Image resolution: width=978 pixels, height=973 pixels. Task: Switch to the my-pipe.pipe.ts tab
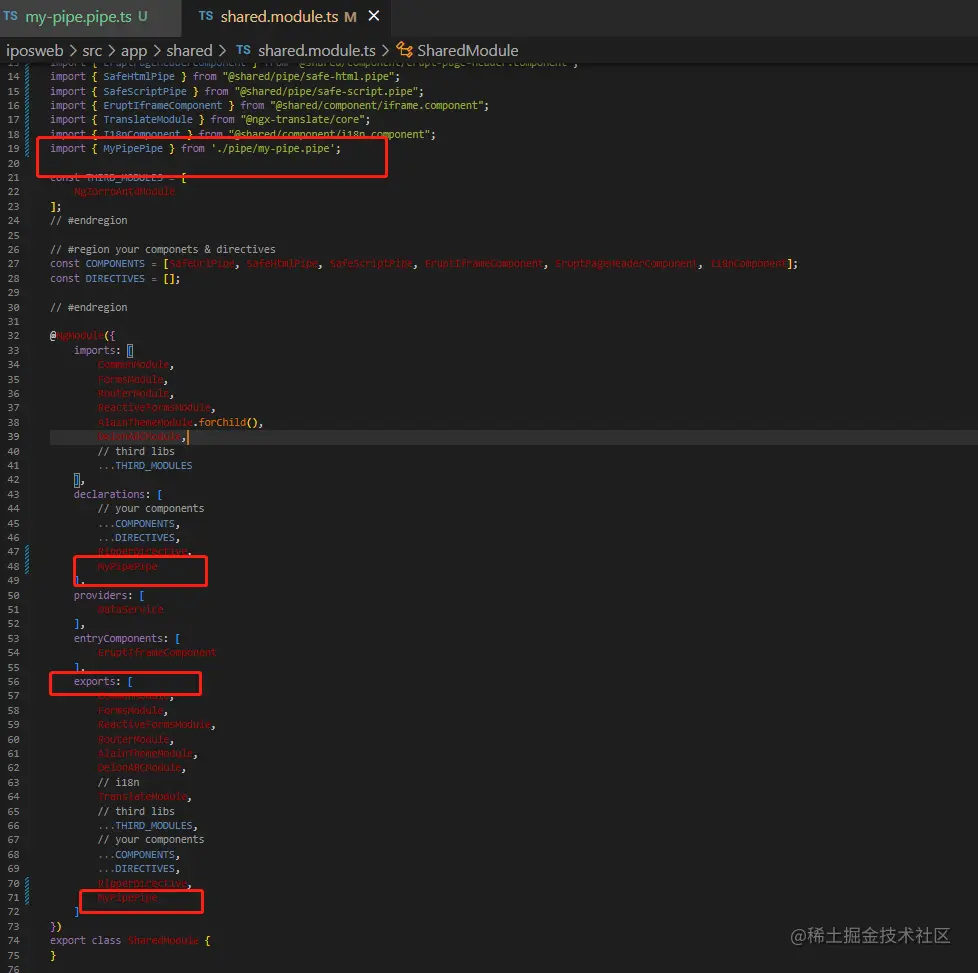[x=78, y=17]
